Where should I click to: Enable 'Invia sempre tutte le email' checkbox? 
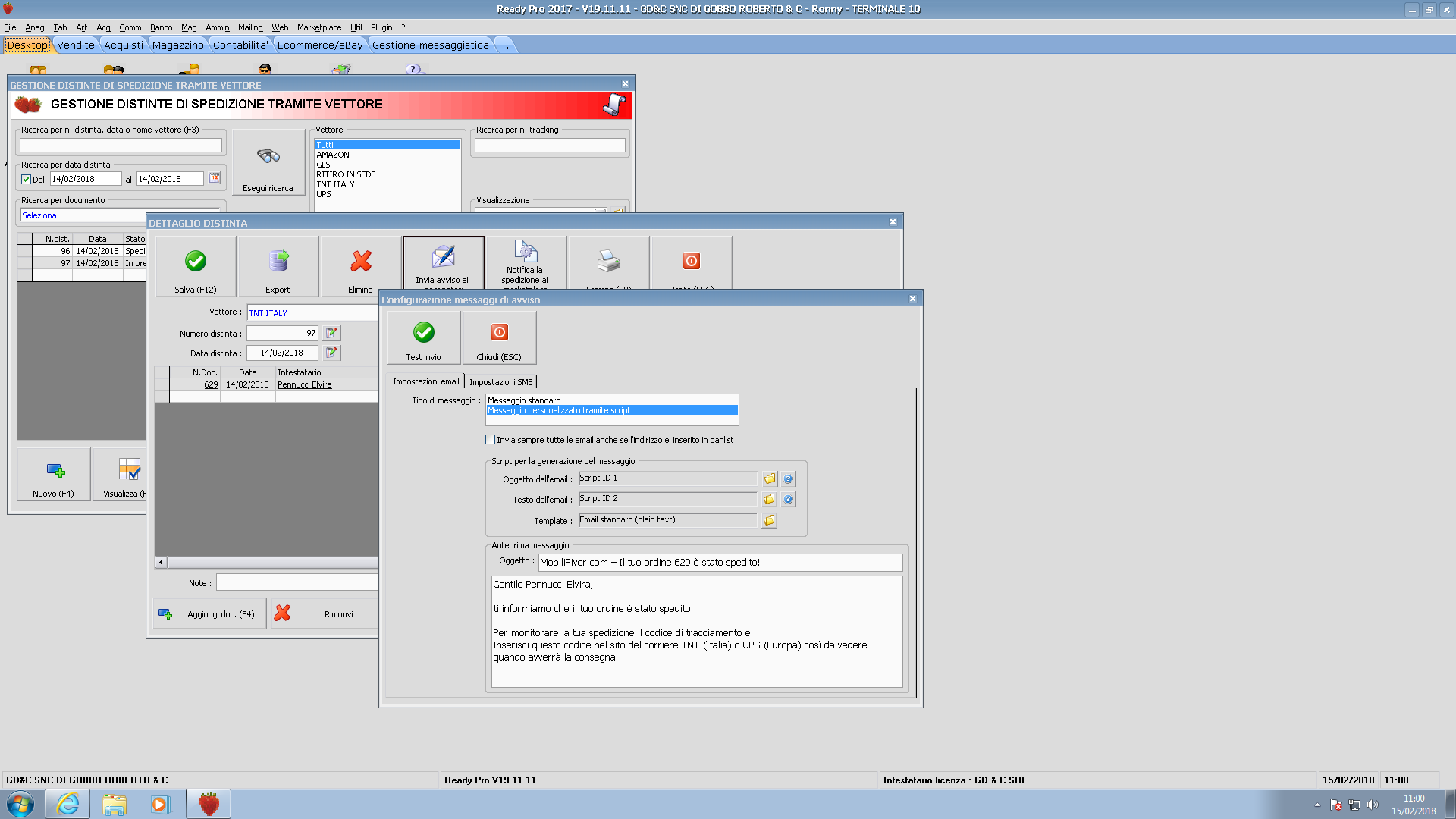pos(490,440)
